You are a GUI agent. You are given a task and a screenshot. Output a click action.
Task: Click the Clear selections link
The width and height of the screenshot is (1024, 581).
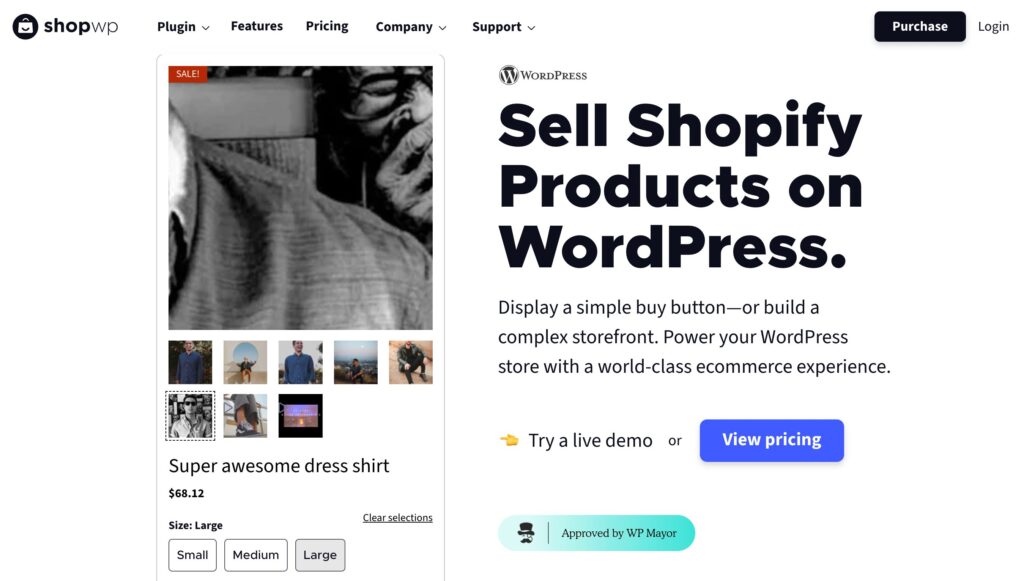(397, 517)
